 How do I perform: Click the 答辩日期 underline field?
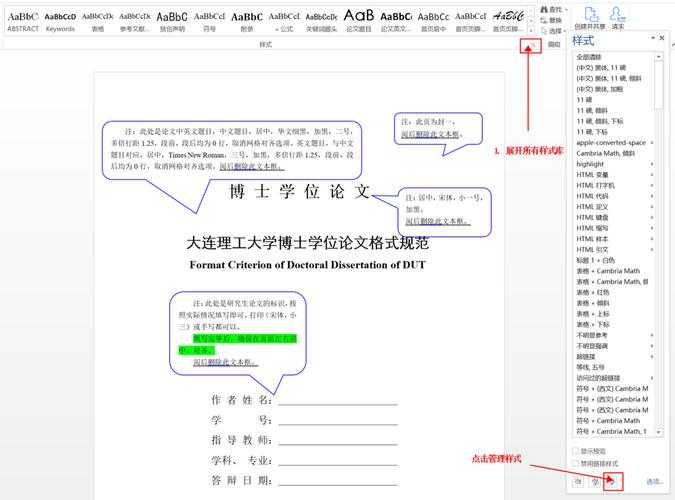click(x=338, y=481)
